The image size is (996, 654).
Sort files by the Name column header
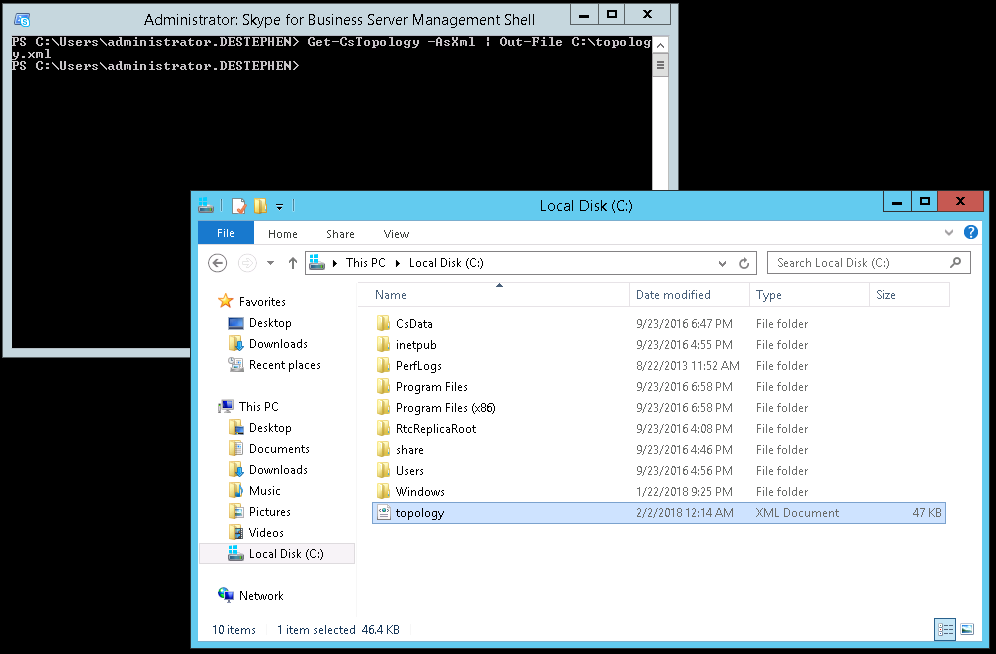tap(493, 295)
